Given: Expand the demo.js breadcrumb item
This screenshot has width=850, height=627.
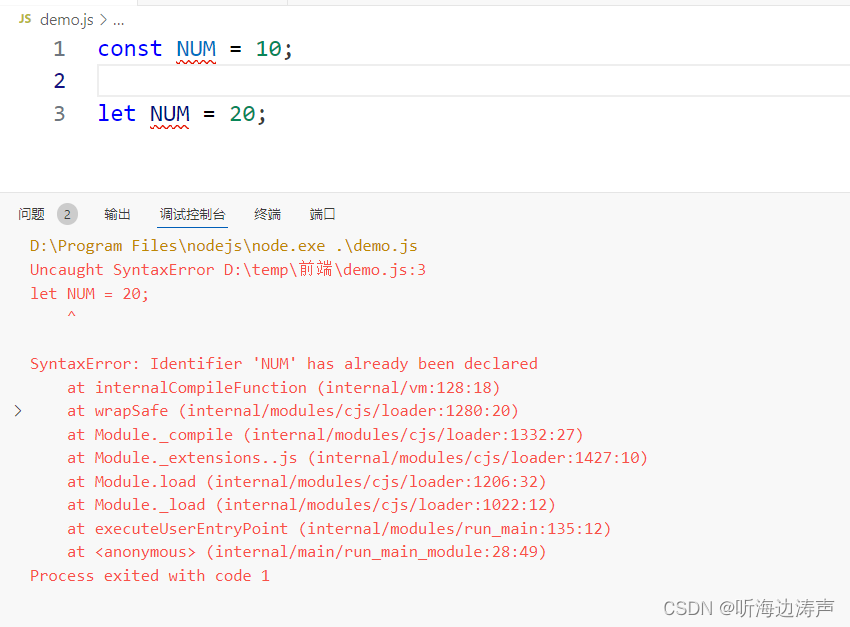Looking at the screenshot, I should [62, 18].
